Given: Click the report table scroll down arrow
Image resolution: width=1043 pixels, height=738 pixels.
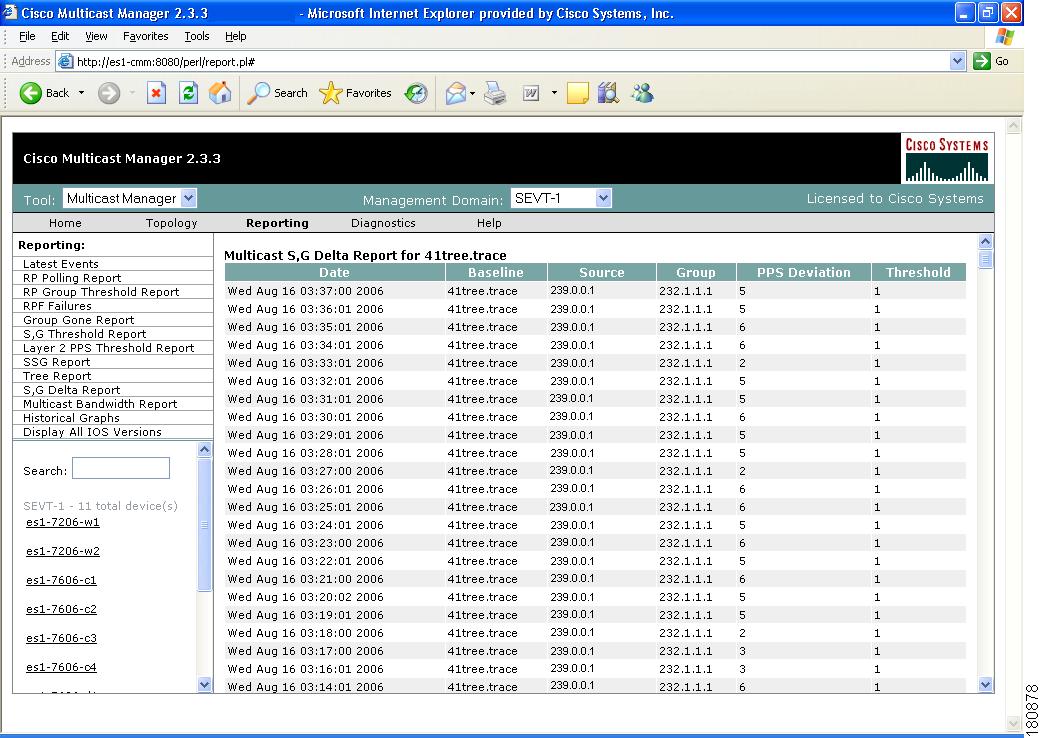Looking at the screenshot, I should click(986, 684).
